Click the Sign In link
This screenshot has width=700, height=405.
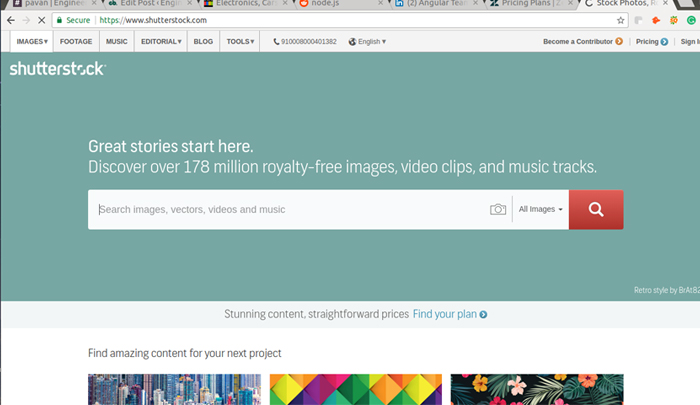tap(690, 42)
